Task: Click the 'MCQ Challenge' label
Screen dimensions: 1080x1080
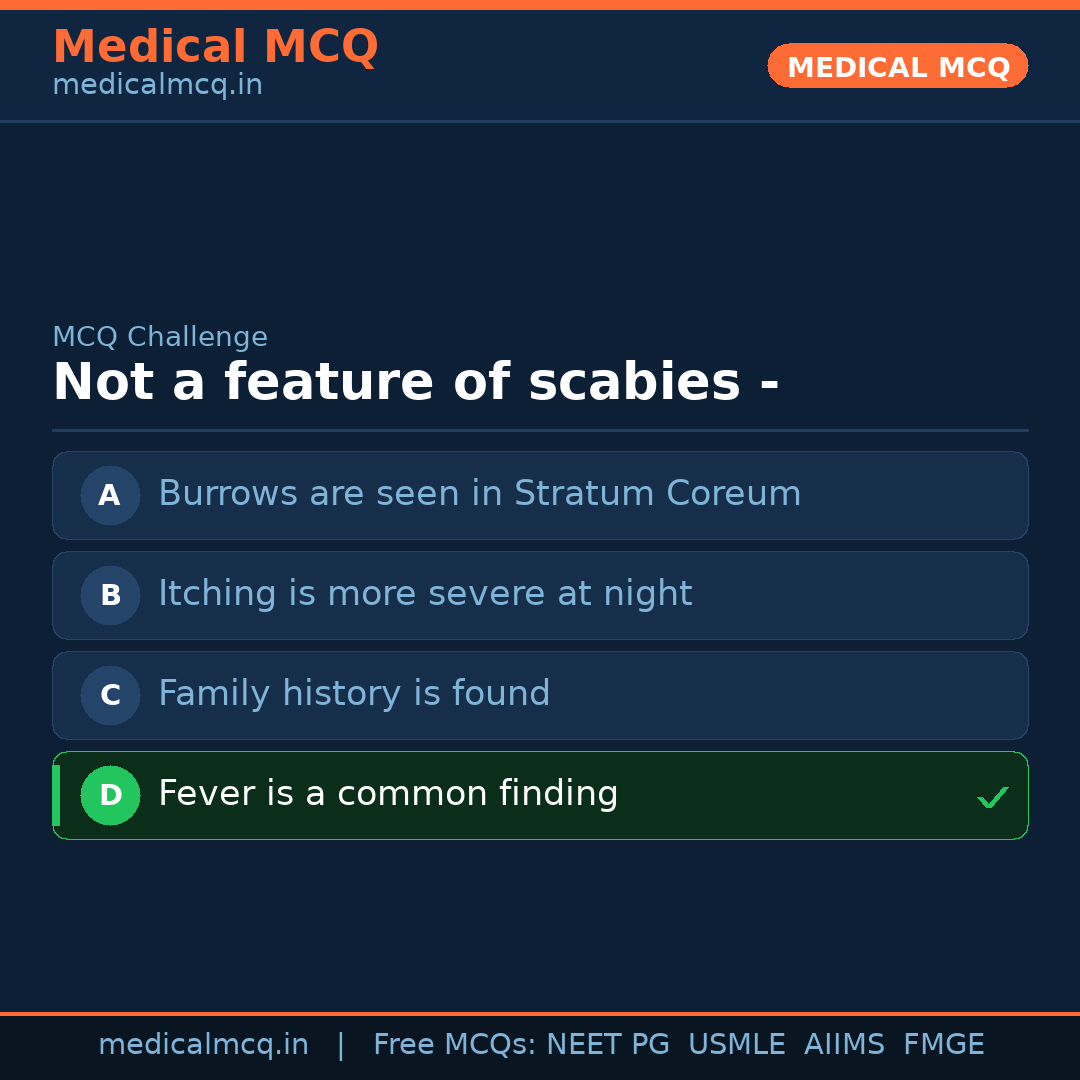Action: (160, 337)
